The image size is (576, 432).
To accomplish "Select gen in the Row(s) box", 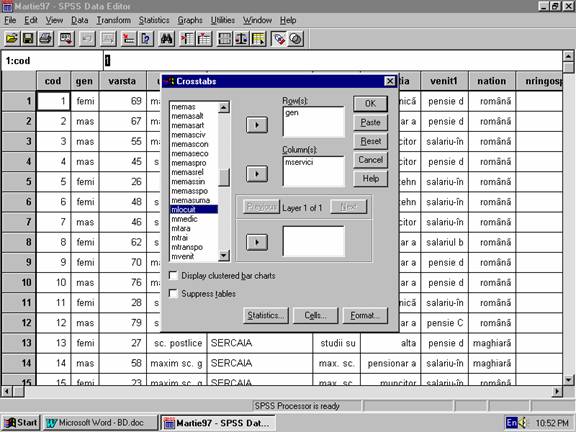I will pos(292,113).
